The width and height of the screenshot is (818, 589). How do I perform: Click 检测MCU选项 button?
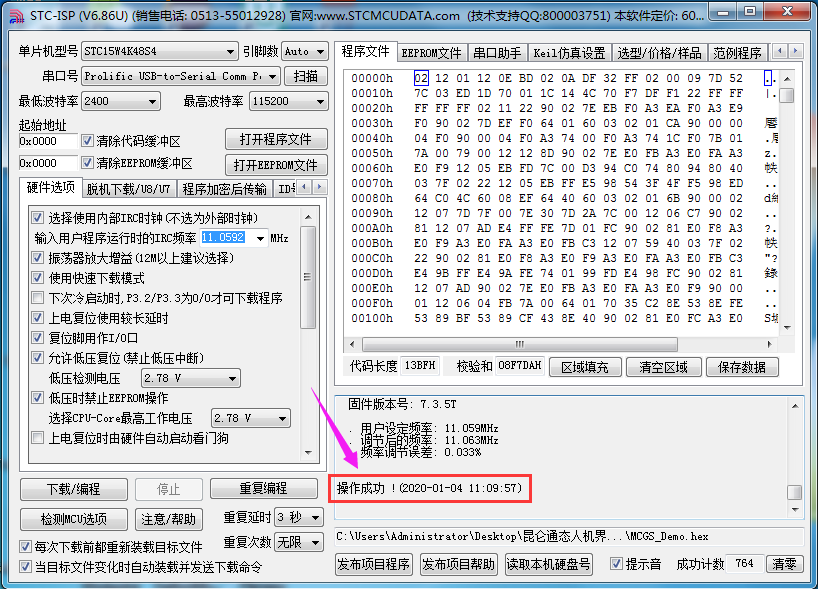[x=74, y=519]
